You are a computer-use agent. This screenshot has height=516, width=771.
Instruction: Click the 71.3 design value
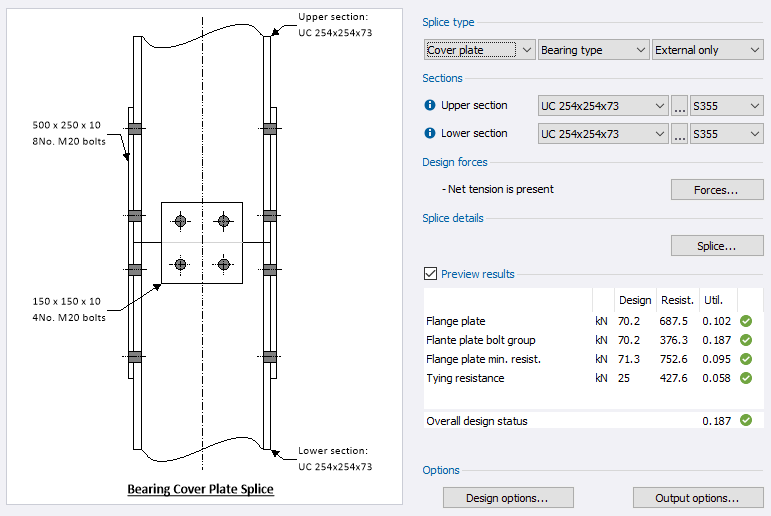(x=629, y=359)
